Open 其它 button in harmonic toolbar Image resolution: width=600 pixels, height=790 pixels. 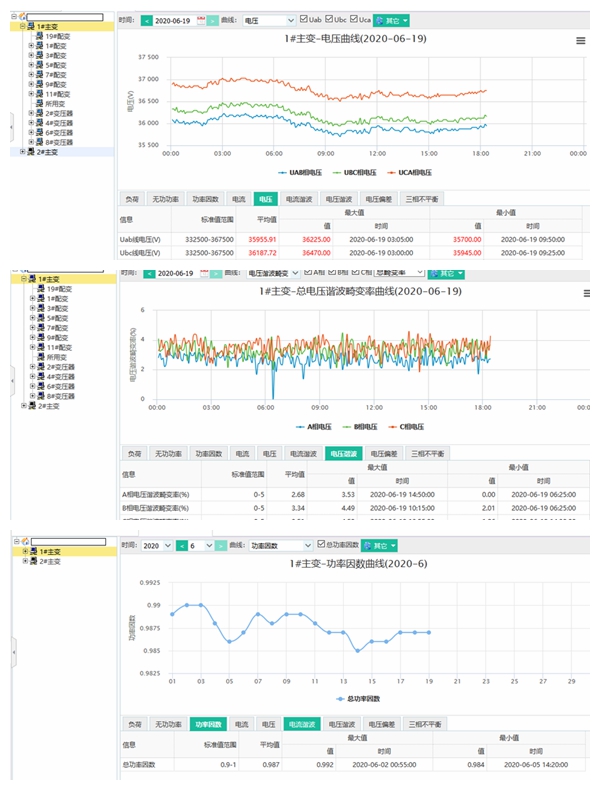446,274
